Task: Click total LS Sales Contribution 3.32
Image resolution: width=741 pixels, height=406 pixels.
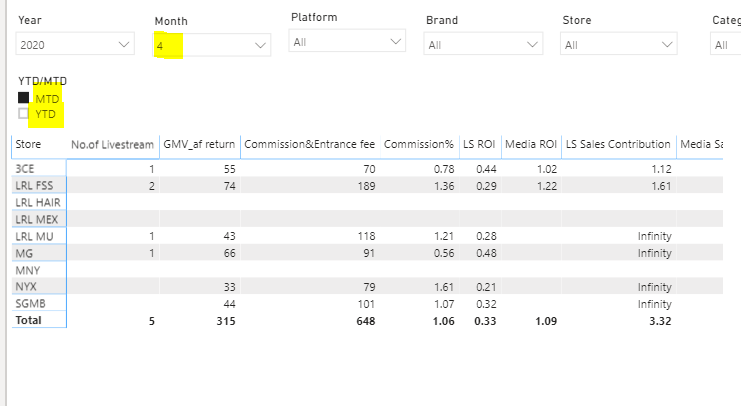Action: coord(660,321)
